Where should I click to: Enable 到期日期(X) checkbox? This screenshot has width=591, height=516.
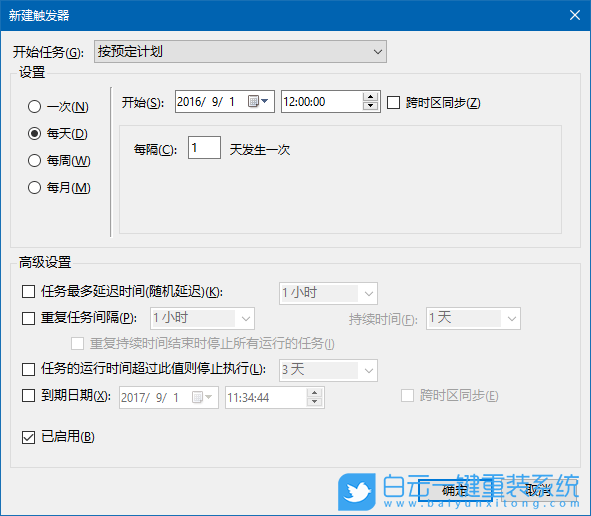tap(29, 396)
